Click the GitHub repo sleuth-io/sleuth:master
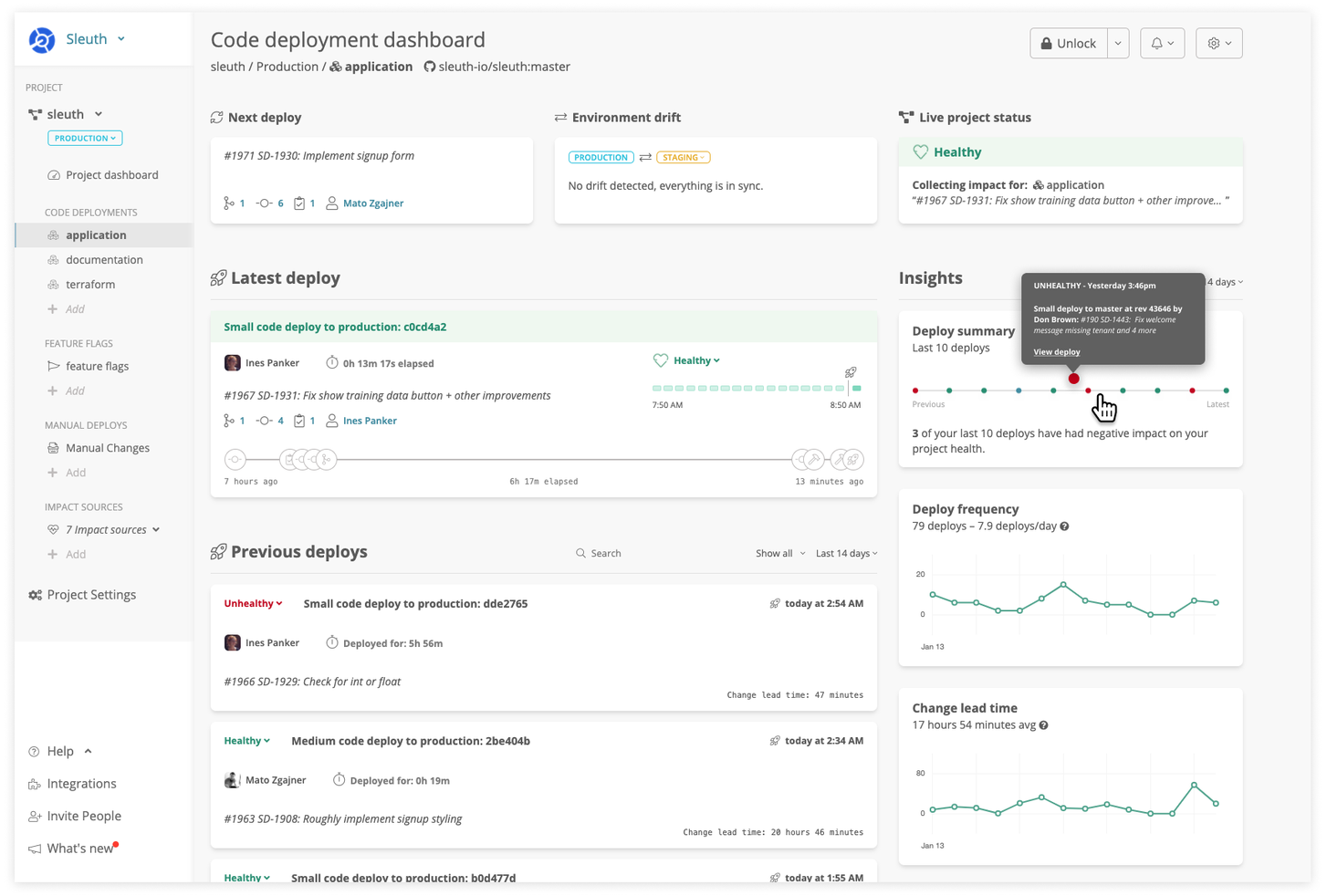 point(496,67)
